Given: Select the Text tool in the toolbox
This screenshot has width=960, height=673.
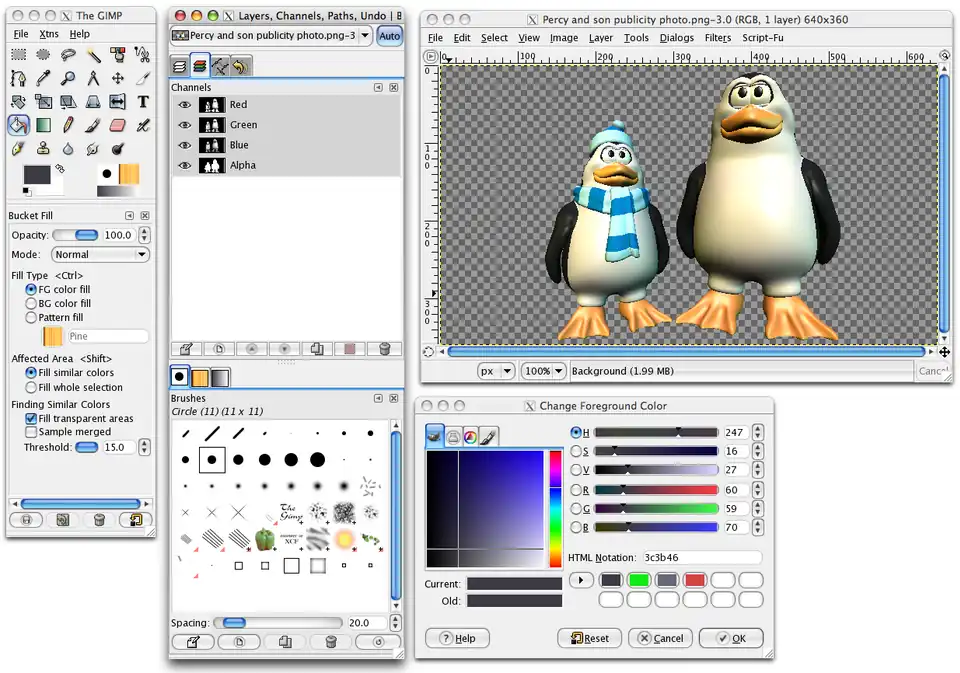Looking at the screenshot, I should coord(143,102).
